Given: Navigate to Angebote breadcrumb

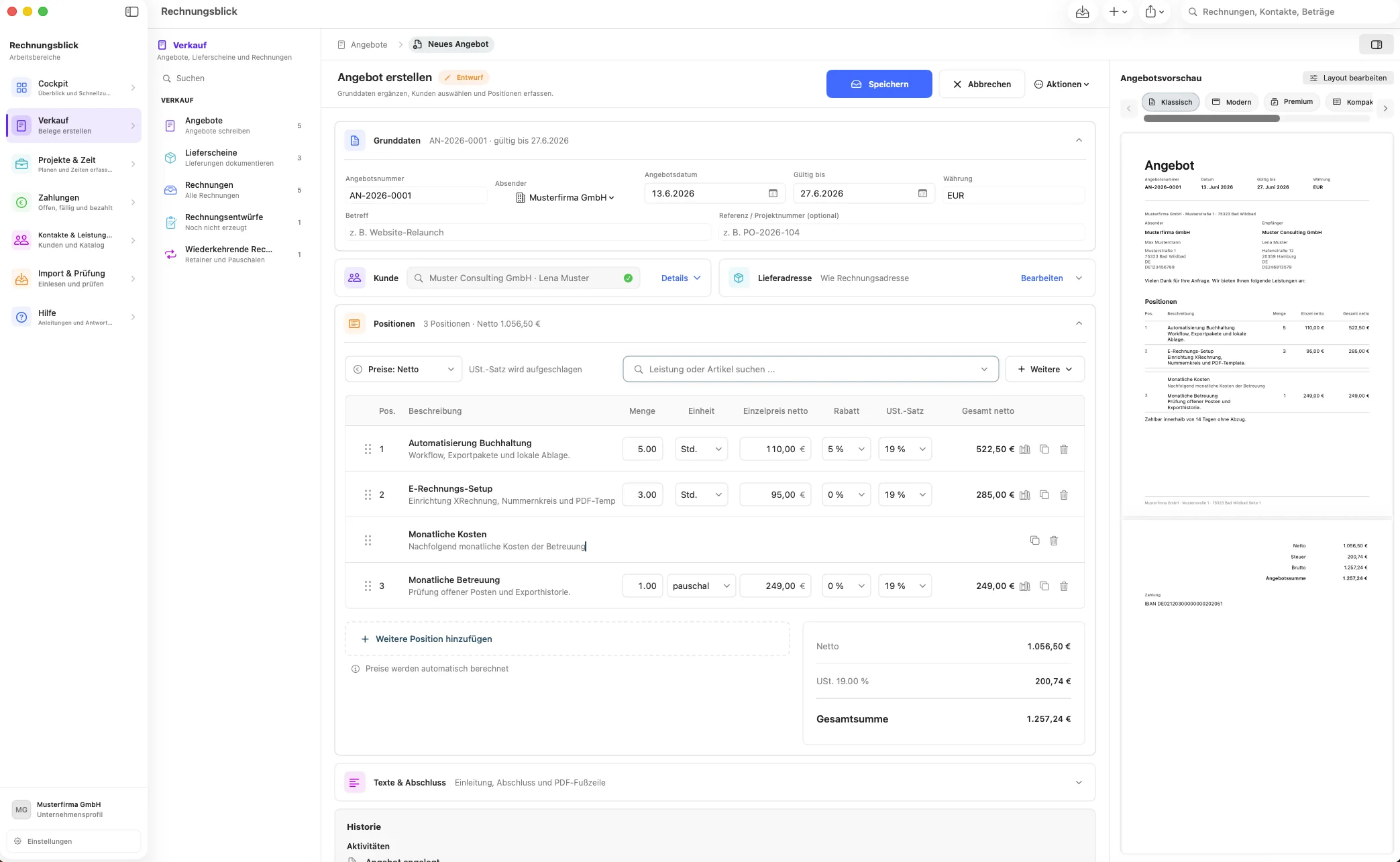Looking at the screenshot, I should click(x=362, y=45).
